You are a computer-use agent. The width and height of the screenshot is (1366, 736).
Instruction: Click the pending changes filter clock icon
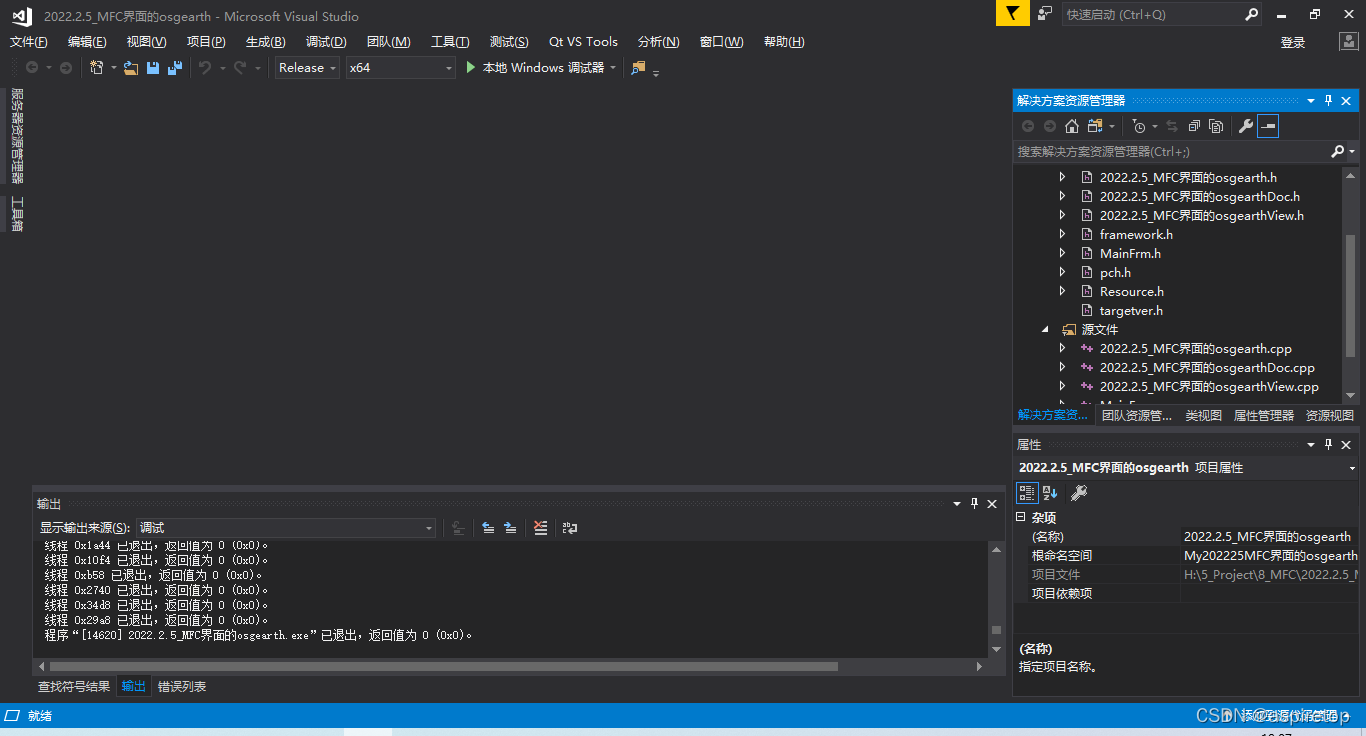click(1138, 126)
